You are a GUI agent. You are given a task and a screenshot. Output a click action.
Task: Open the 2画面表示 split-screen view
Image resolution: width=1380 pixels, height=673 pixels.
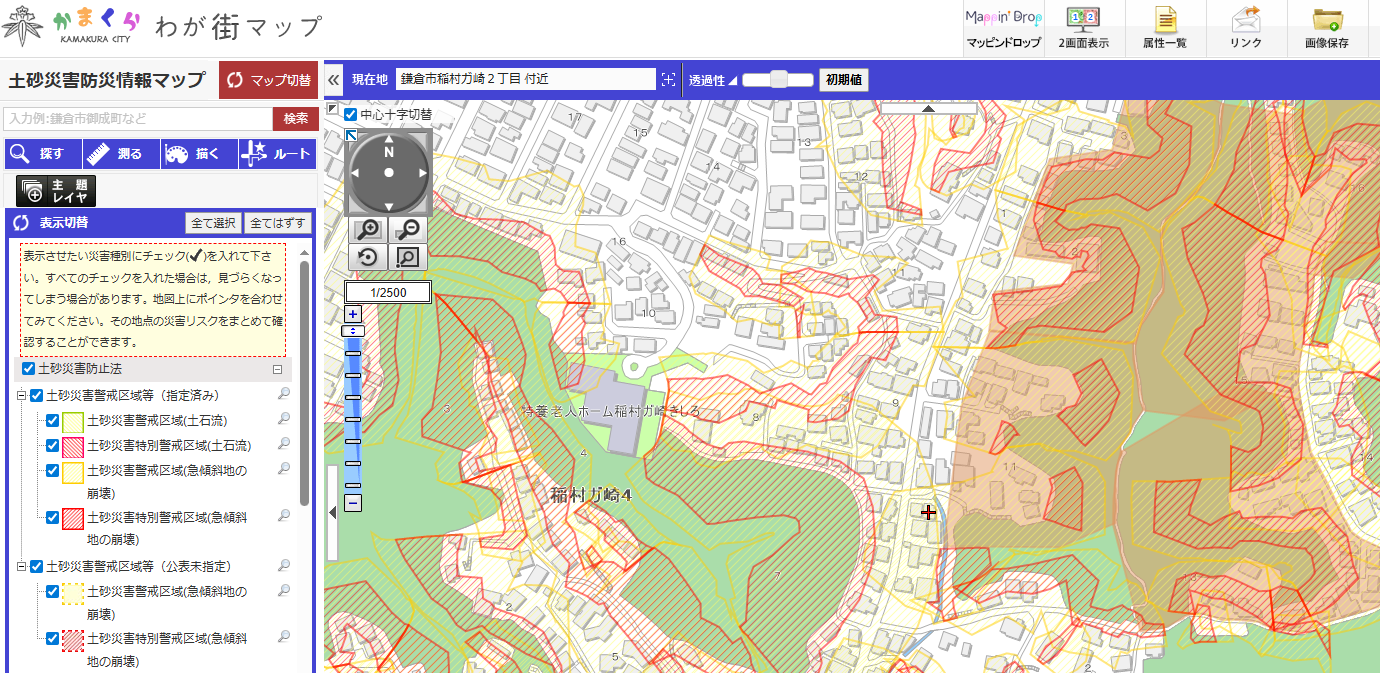(1083, 28)
